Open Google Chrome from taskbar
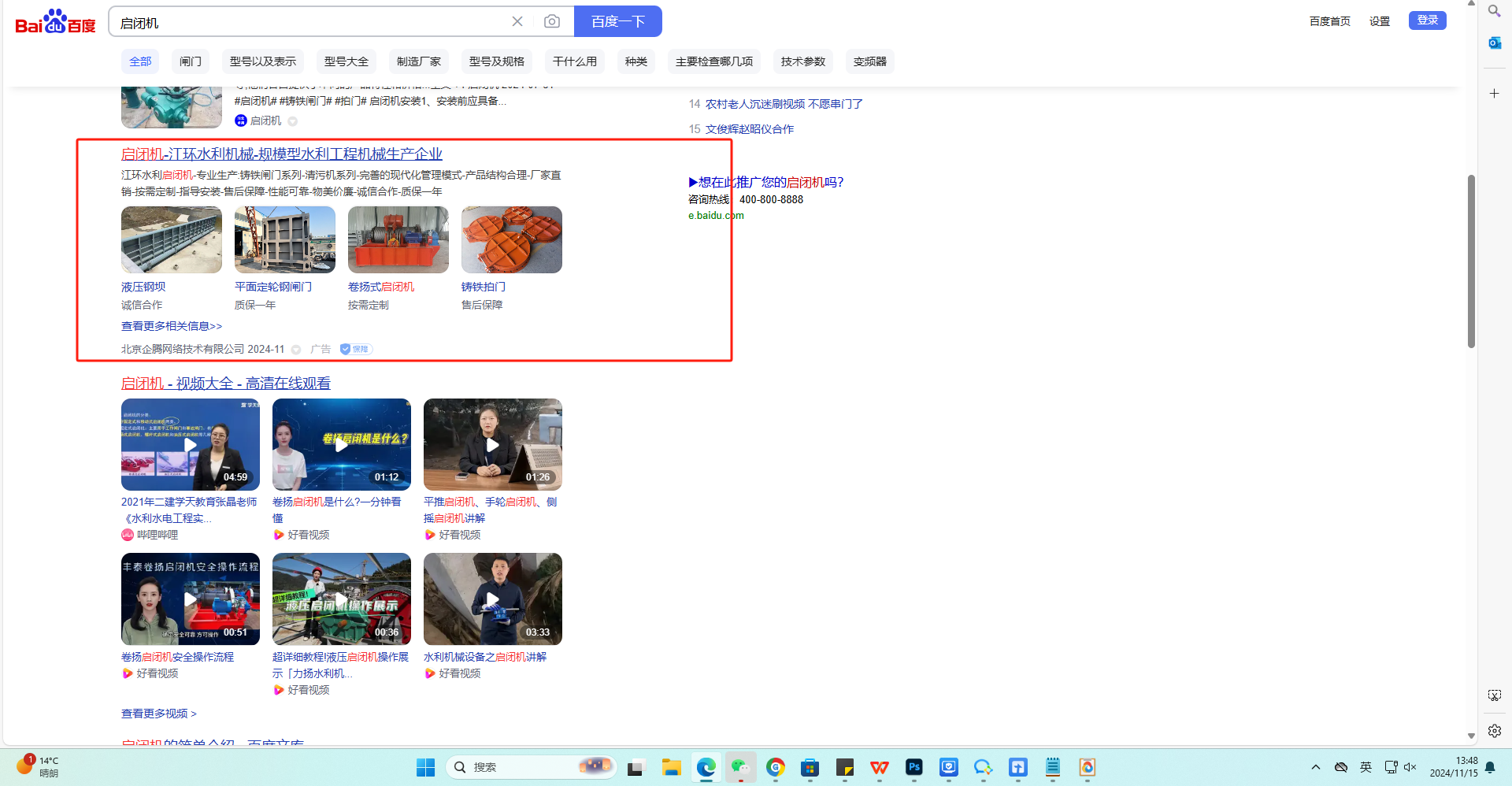 coord(775,767)
